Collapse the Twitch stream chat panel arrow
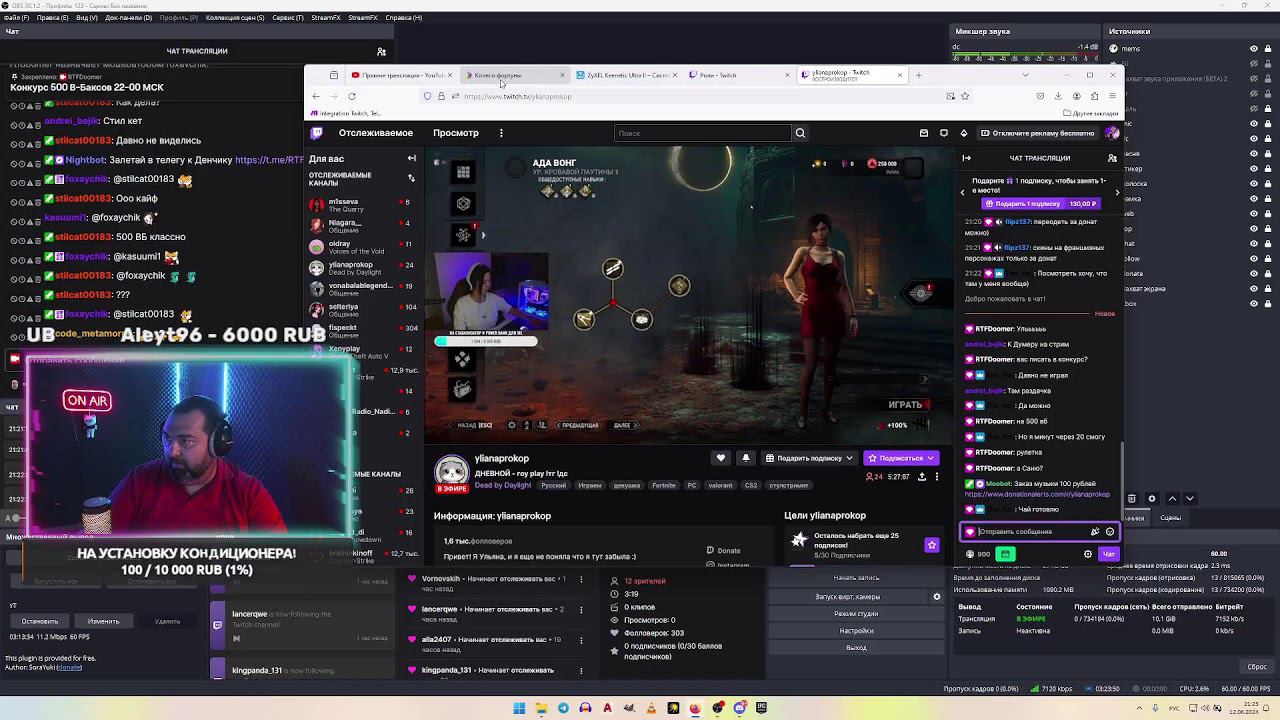The width and height of the screenshot is (1280, 720). click(x=967, y=158)
